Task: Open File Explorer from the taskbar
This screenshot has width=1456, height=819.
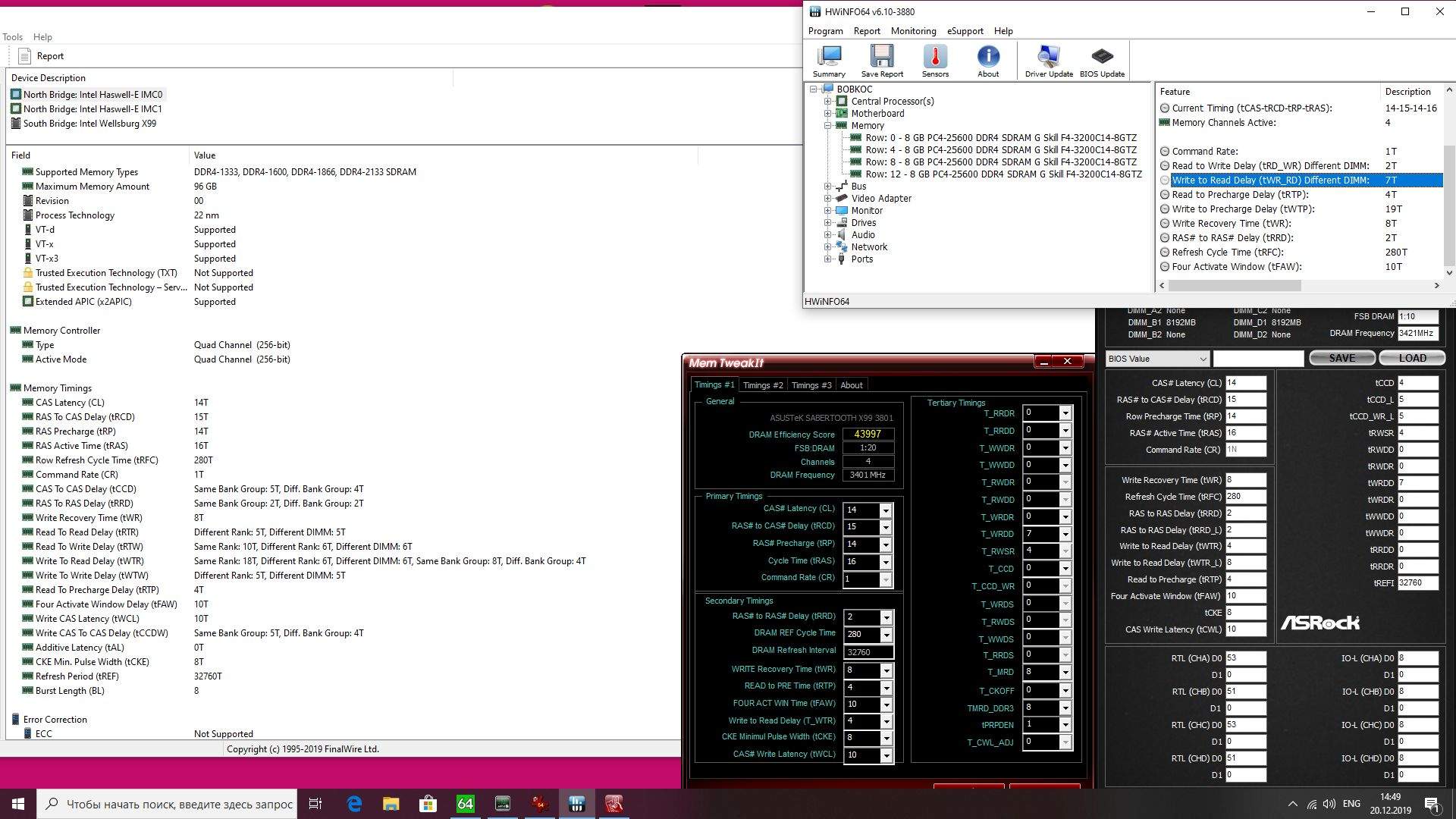Action: 391,804
